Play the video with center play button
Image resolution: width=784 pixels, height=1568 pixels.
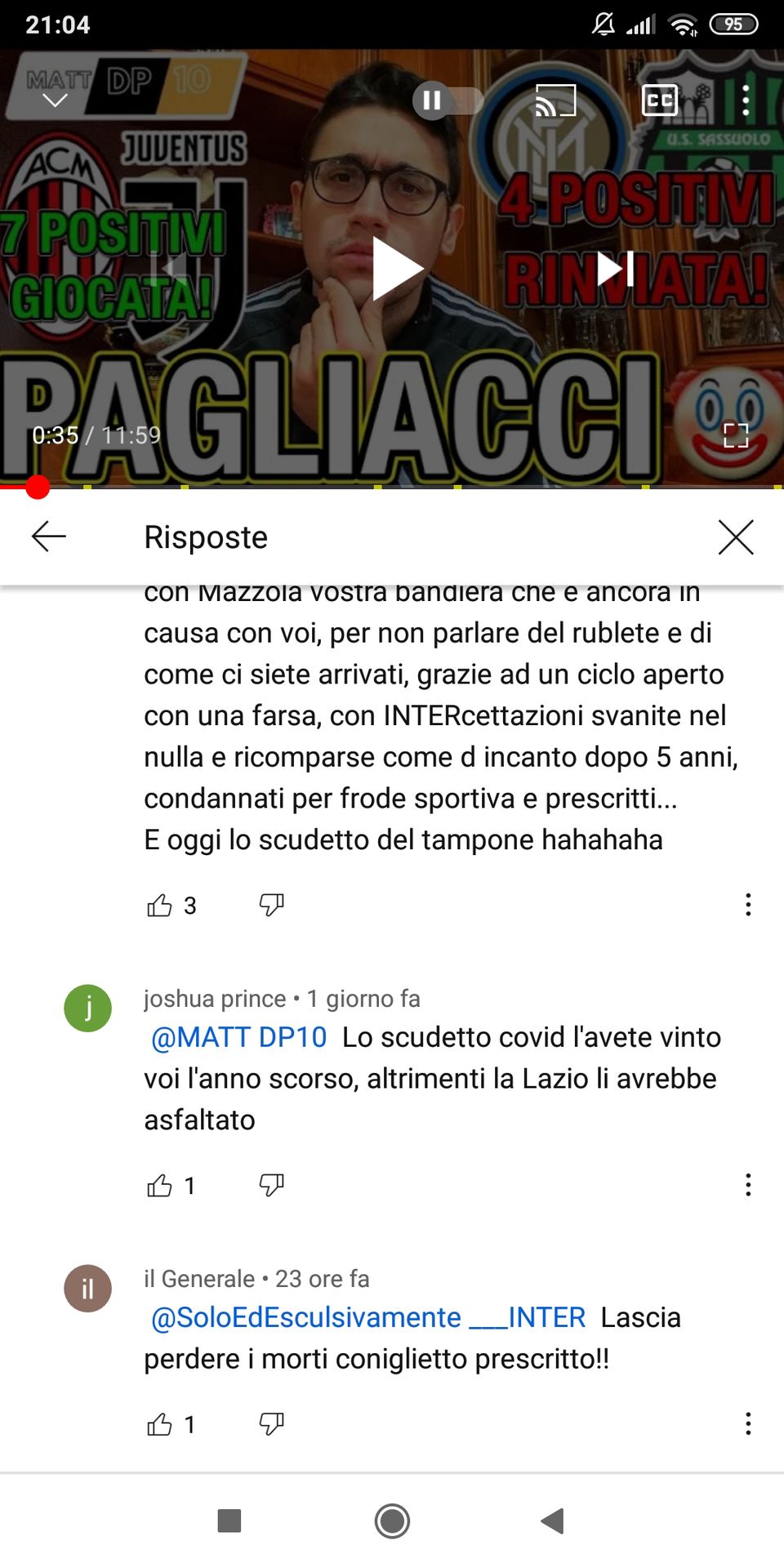click(398, 269)
